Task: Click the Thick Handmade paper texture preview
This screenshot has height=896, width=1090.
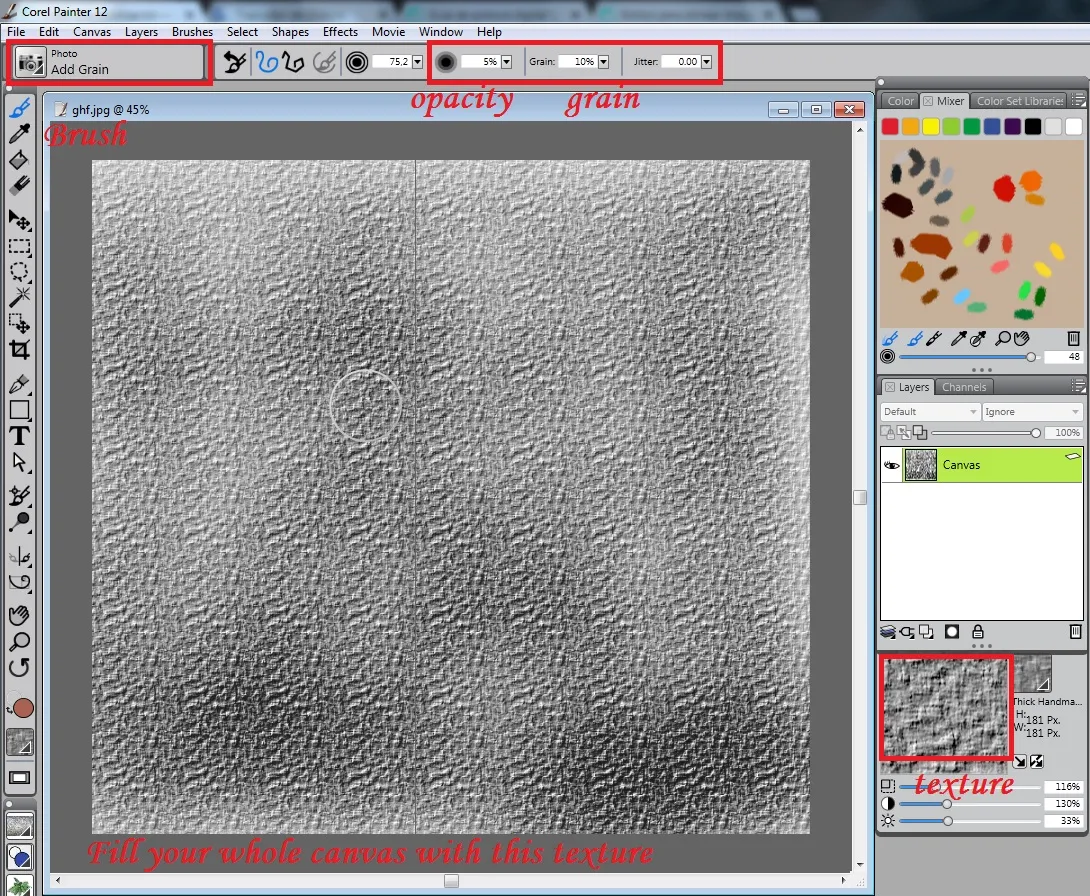Action: pos(945,708)
